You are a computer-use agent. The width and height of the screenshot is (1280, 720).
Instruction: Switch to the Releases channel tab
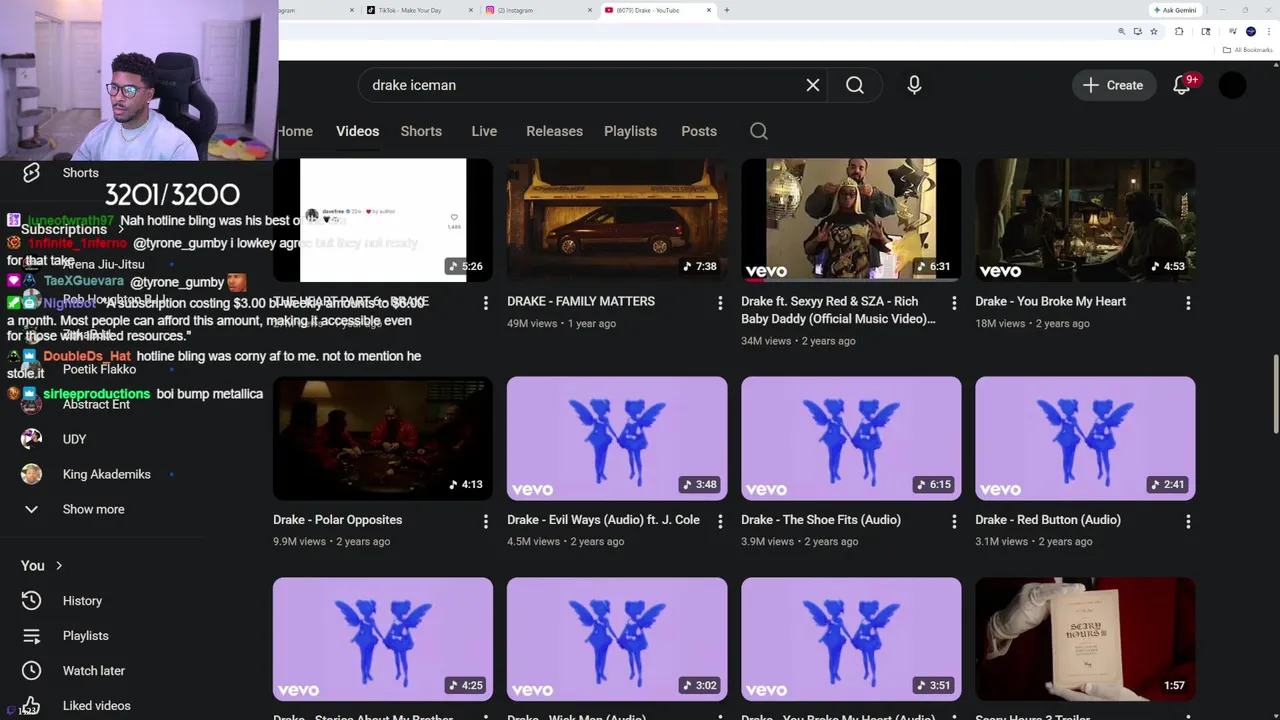pyautogui.click(x=554, y=131)
